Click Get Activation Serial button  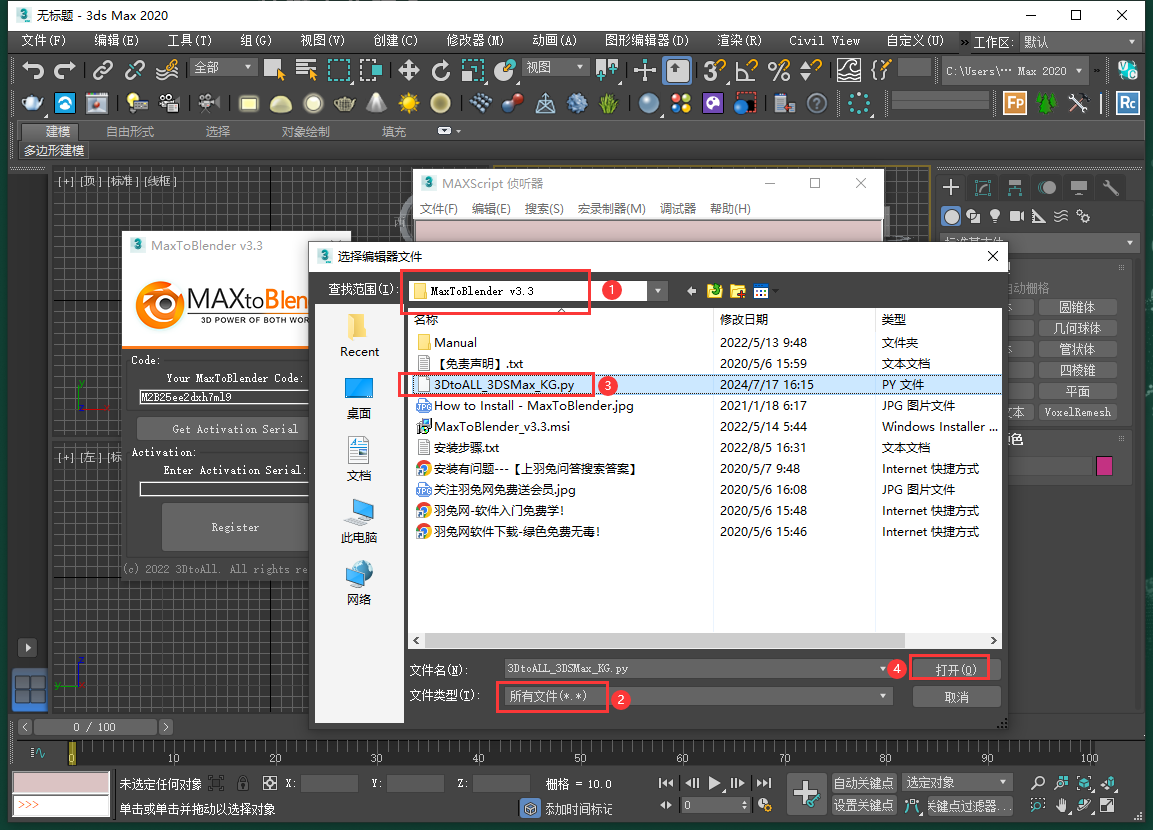click(x=235, y=429)
